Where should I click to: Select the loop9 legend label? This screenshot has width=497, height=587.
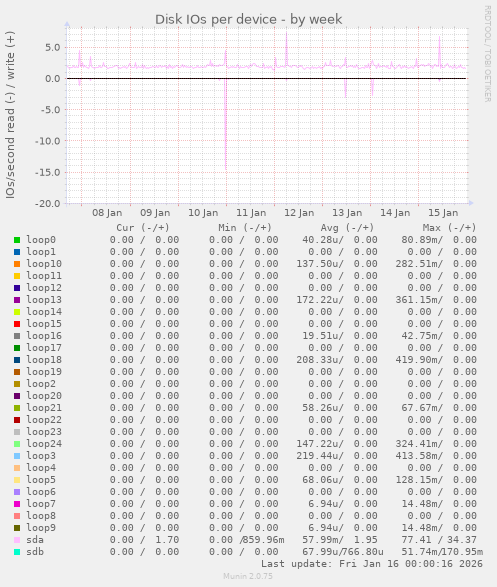click(41, 528)
